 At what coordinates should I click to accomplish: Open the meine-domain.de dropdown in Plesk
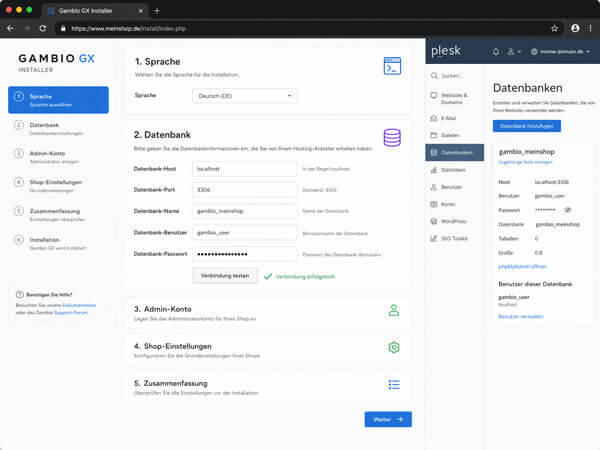561,51
